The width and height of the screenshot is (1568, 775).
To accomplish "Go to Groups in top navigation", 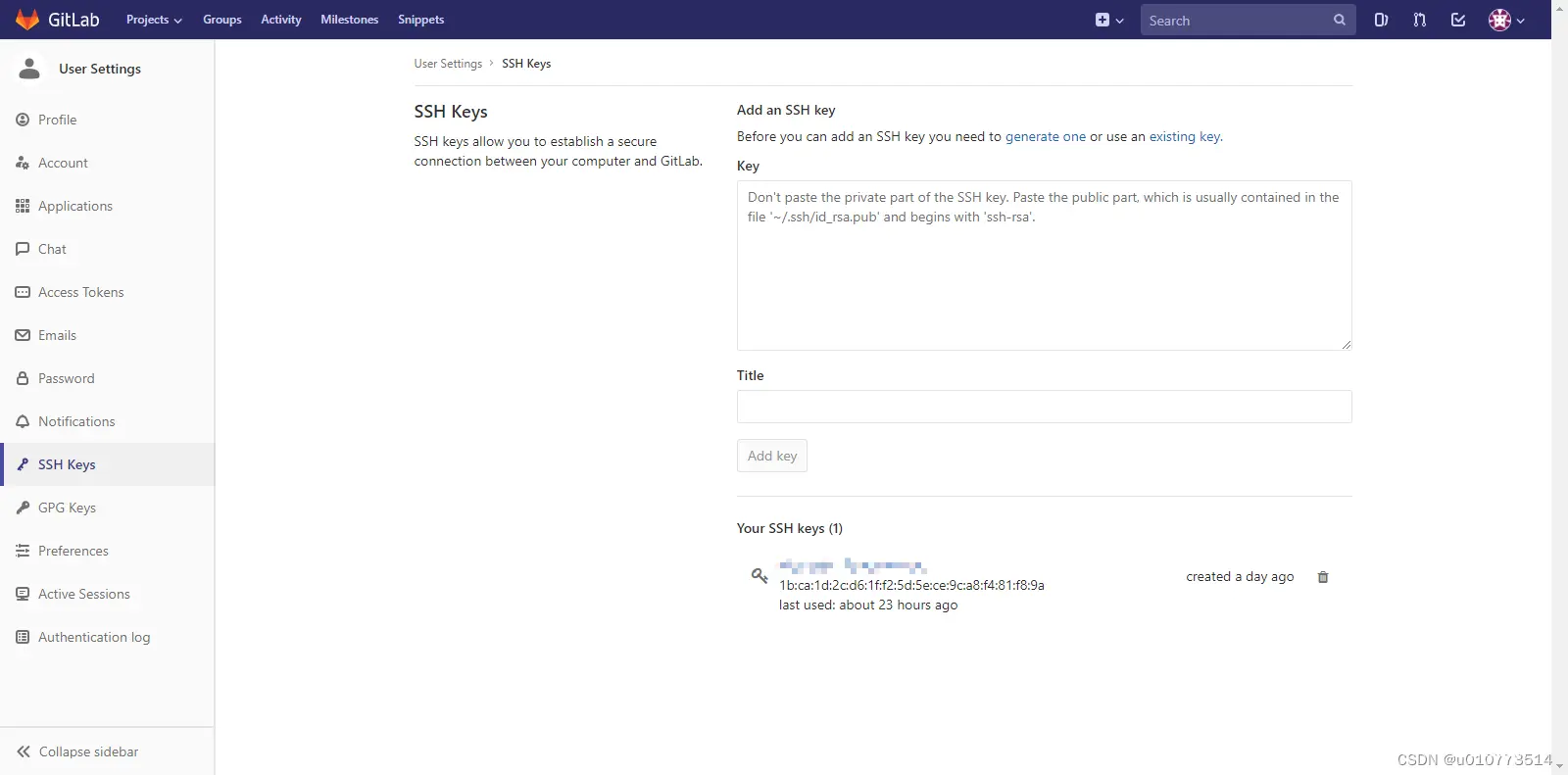I will click(x=222, y=20).
